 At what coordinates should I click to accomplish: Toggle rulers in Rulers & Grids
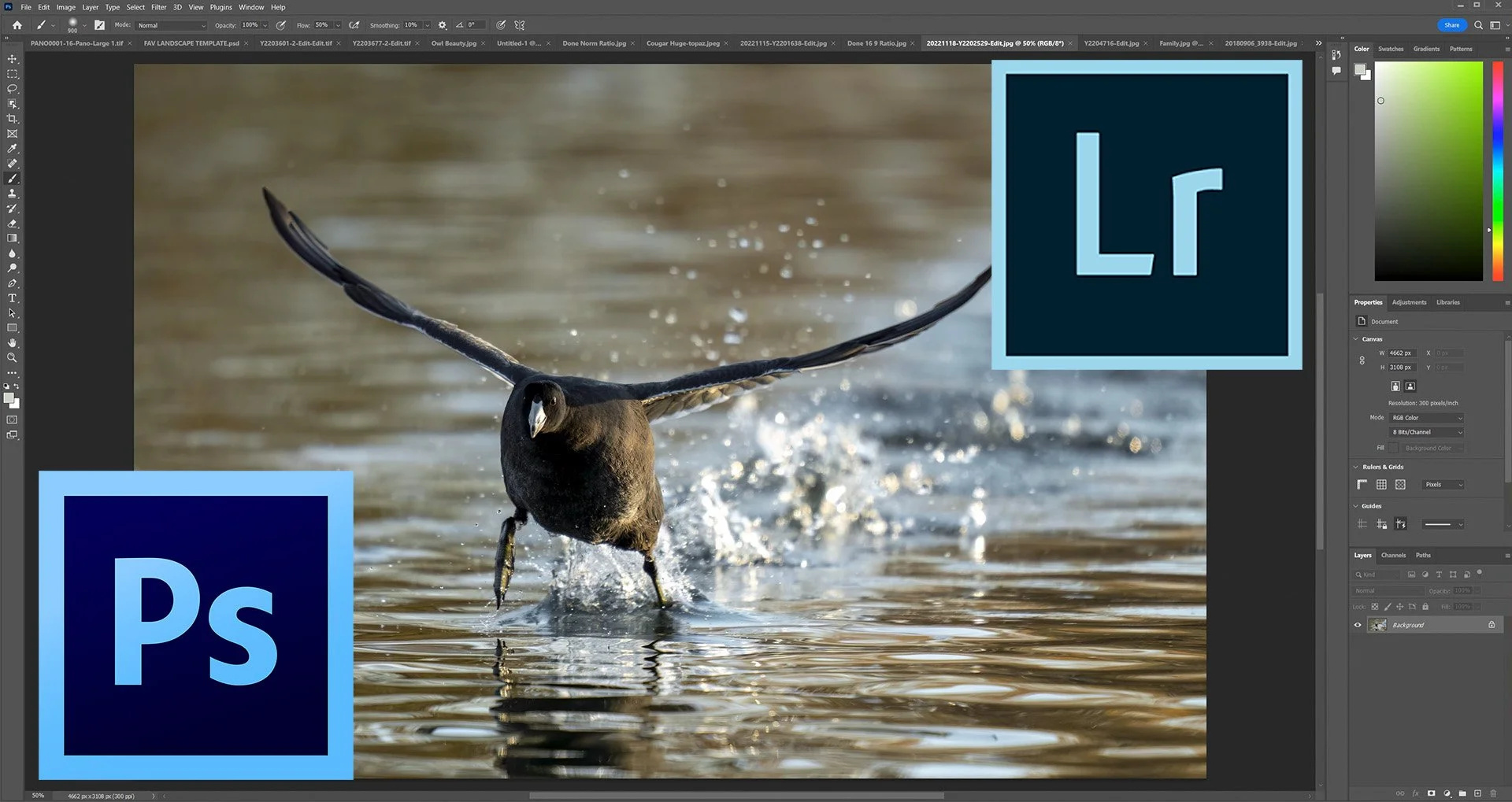(x=1362, y=485)
